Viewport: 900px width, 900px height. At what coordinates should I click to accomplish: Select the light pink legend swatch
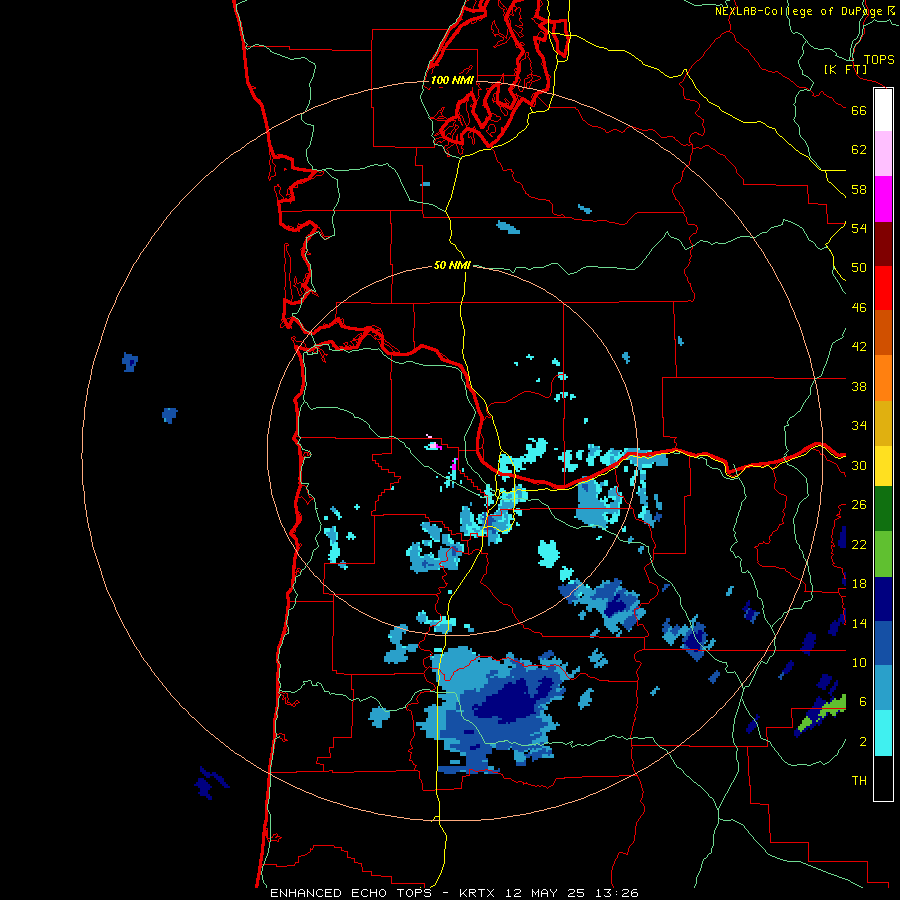(x=883, y=154)
